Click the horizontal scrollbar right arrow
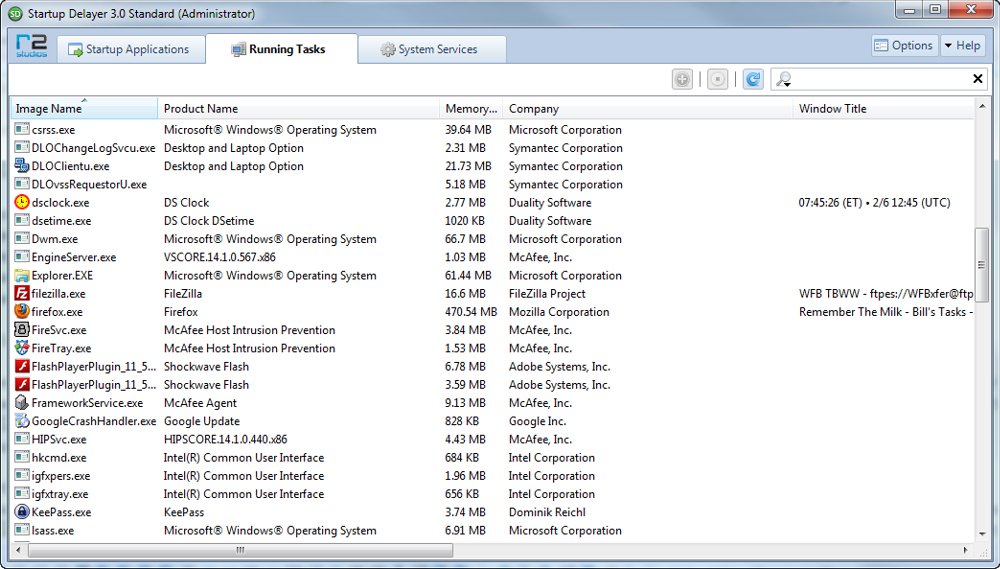Viewport: 1000px width, 569px height. (966, 550)
